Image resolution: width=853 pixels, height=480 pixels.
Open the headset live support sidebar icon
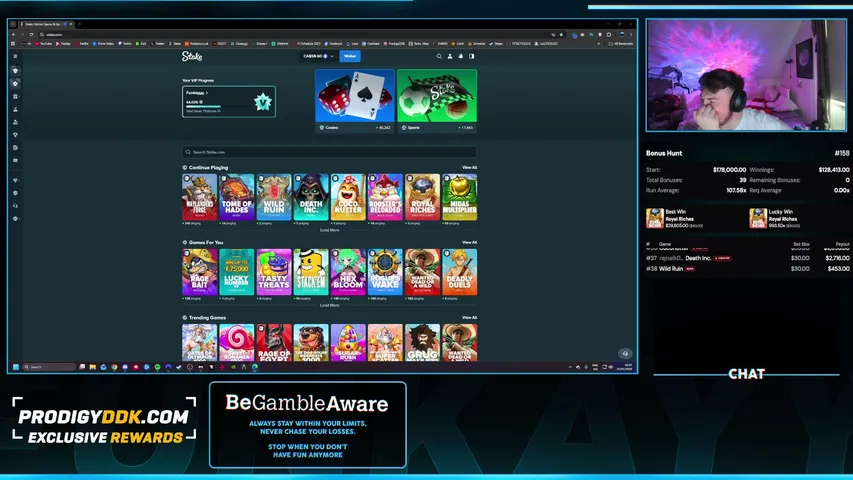(x=15, y=206)
